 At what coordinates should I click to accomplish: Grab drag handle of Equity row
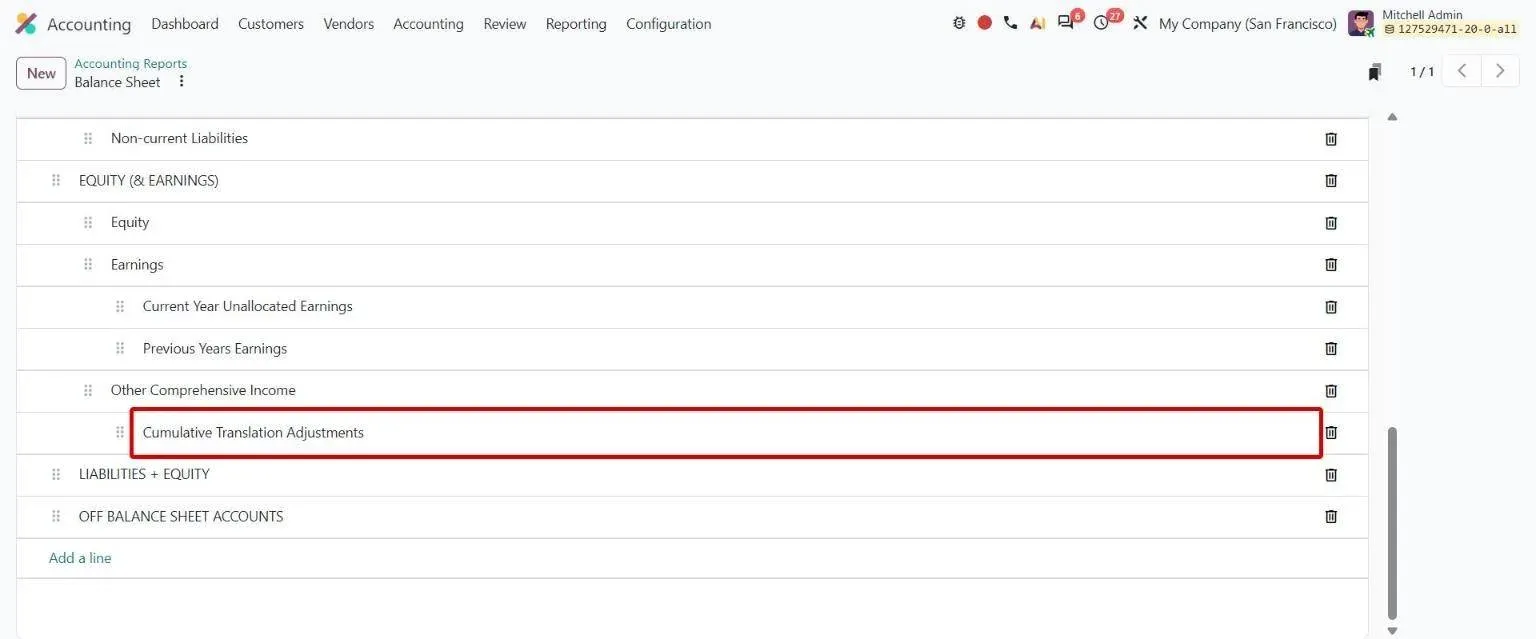88,223
